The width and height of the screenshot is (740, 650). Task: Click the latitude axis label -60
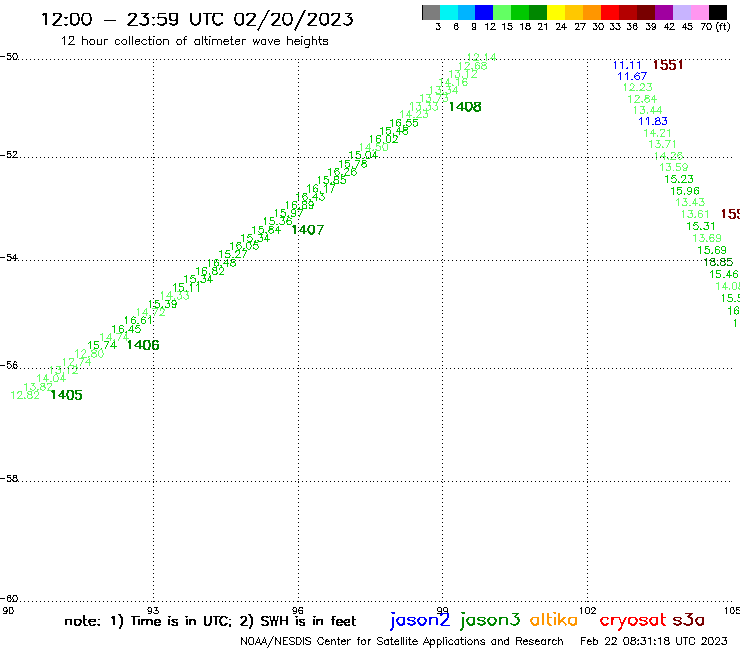[9, 599]
